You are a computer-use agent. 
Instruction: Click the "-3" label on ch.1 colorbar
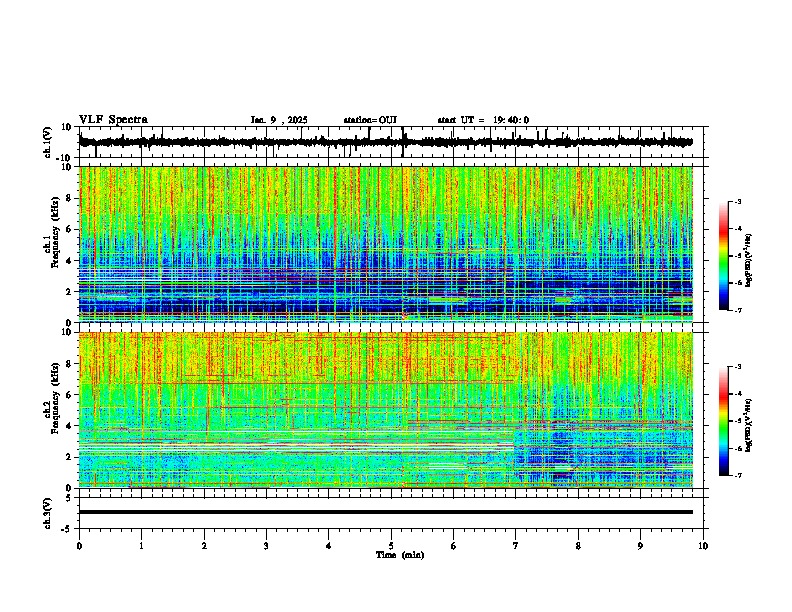click(x=737, y=201)
